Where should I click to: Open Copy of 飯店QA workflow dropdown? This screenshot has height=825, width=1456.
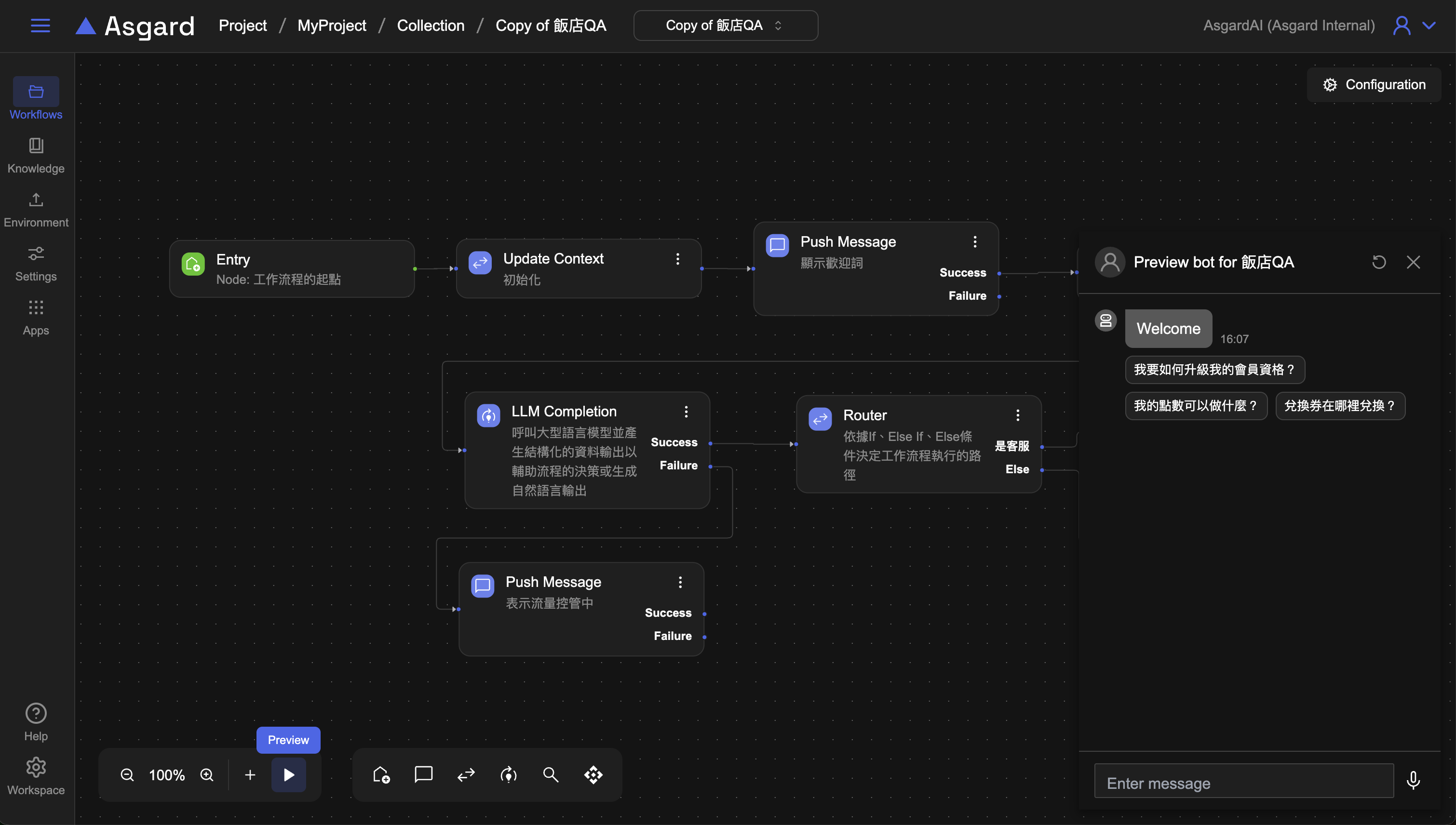click(x=725, y=26)
